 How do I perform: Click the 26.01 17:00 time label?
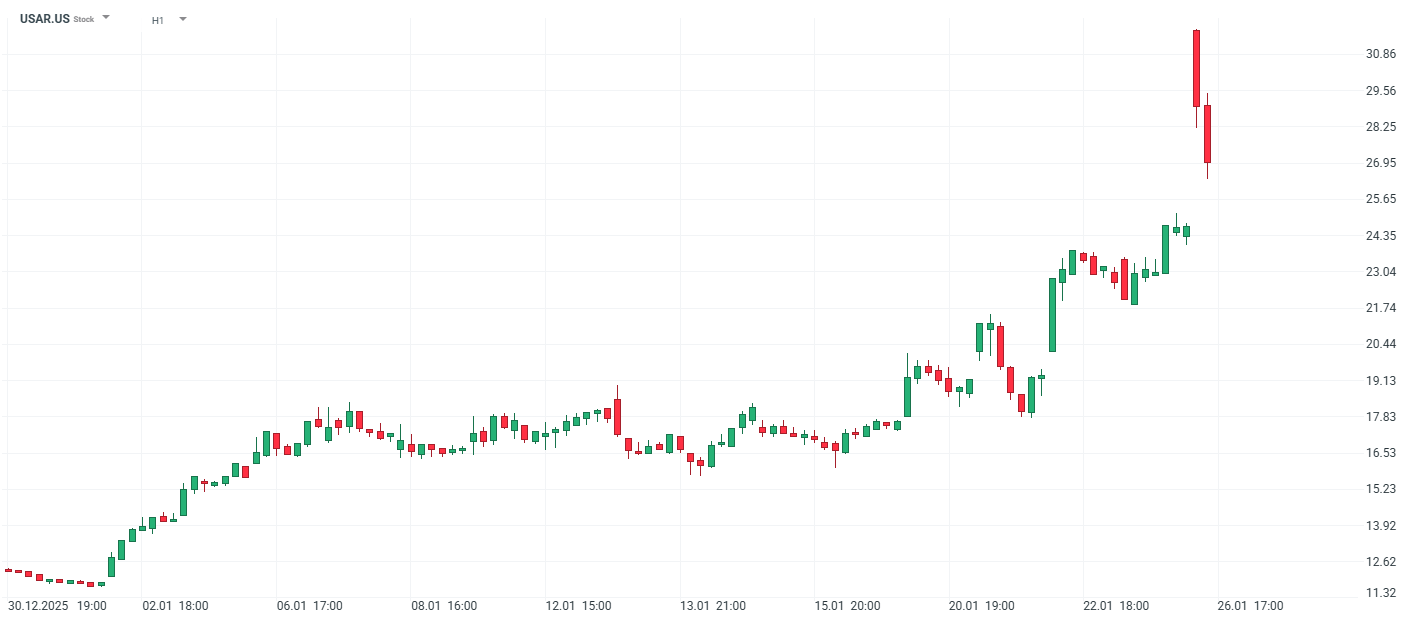(1251, 606)
